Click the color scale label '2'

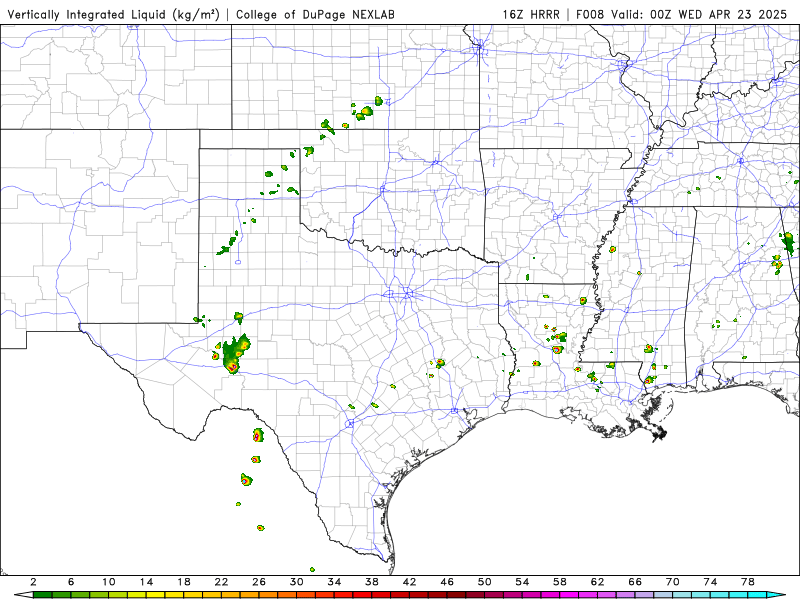pyautogui.click(x=33, y=582)
